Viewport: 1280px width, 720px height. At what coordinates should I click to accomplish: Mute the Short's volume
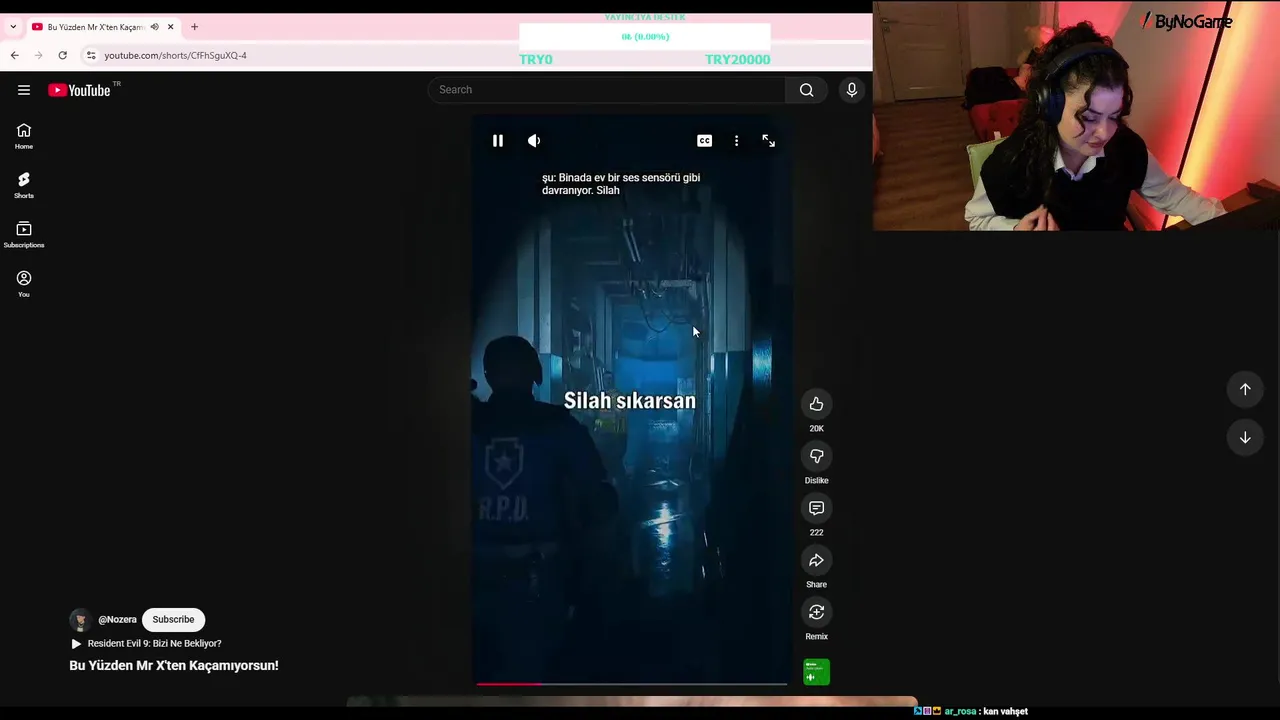point(534,141)
